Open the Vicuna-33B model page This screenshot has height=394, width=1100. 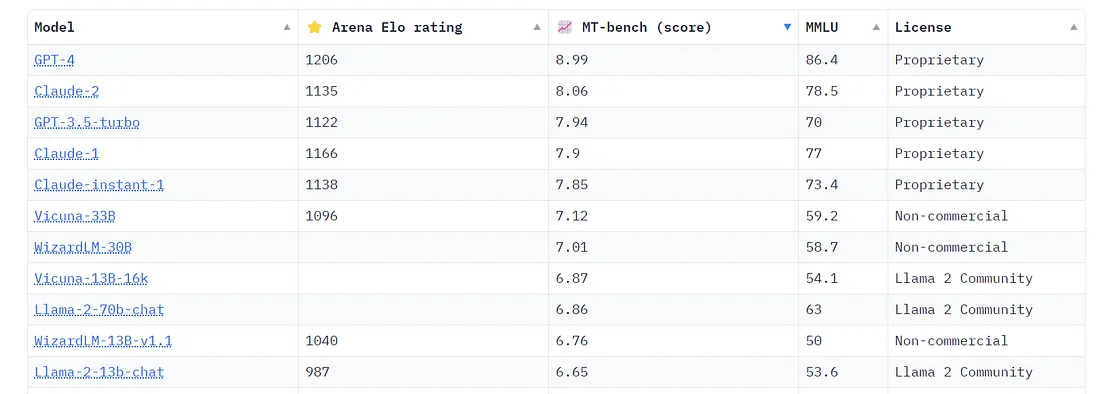point(74,216)
